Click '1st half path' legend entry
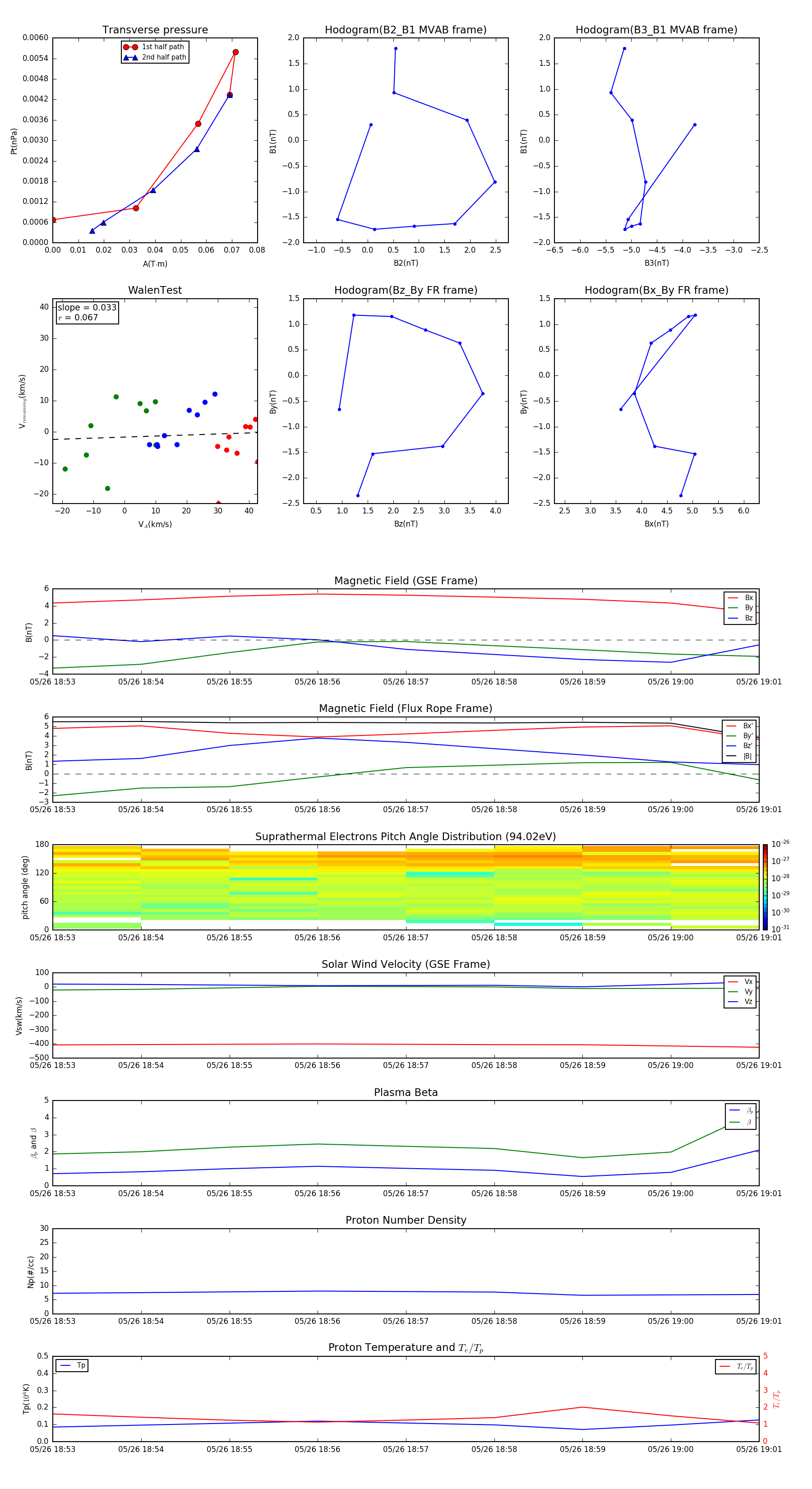This screenshot has width=812, height=1489. (x=154, y=47)
